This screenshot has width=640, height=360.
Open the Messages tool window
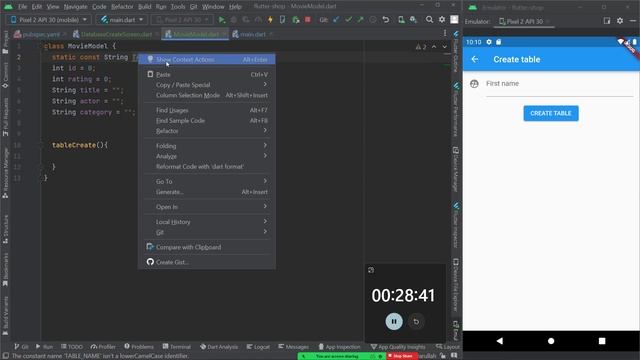[293, 347]
